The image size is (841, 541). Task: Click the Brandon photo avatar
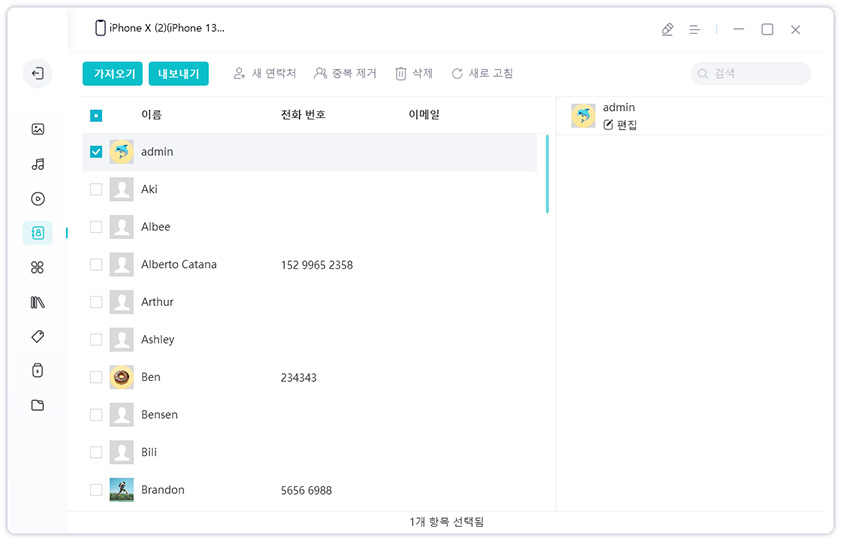[122, 490]
